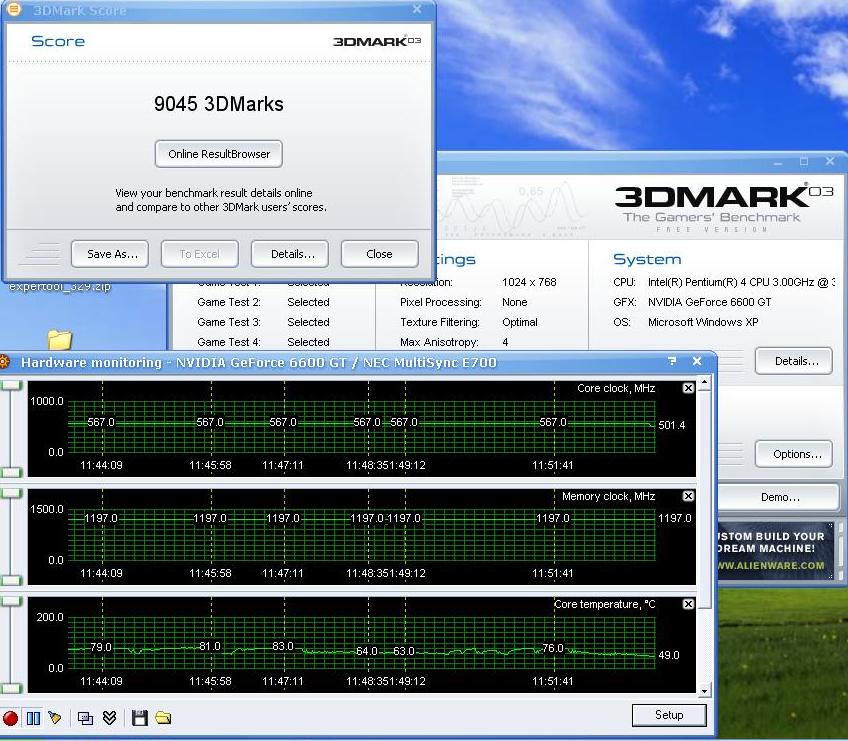Minimize the 3DMark03 main window
The image size is (848, 741).
point(778,162)
